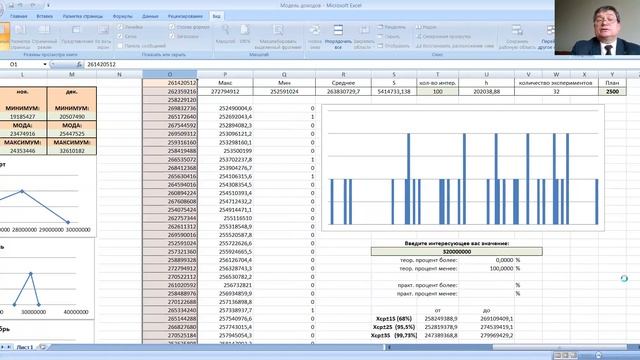This screenshot has height=360, width=640.
Task: Arrange all windows (Упорядочить все)
Action: 338,37
